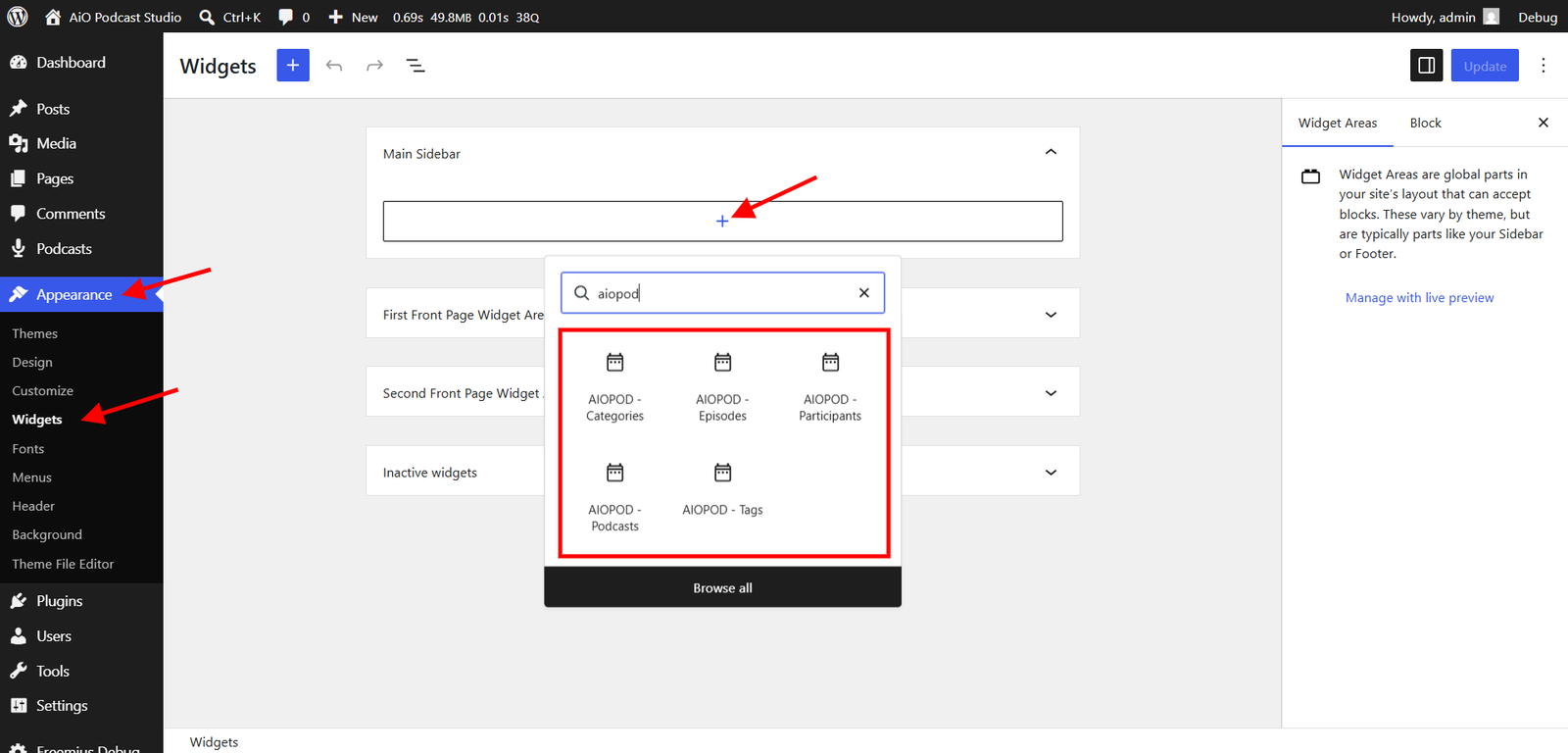Open the Podcasts menu
Screen dimensions: 1568x753
point(81,249)
